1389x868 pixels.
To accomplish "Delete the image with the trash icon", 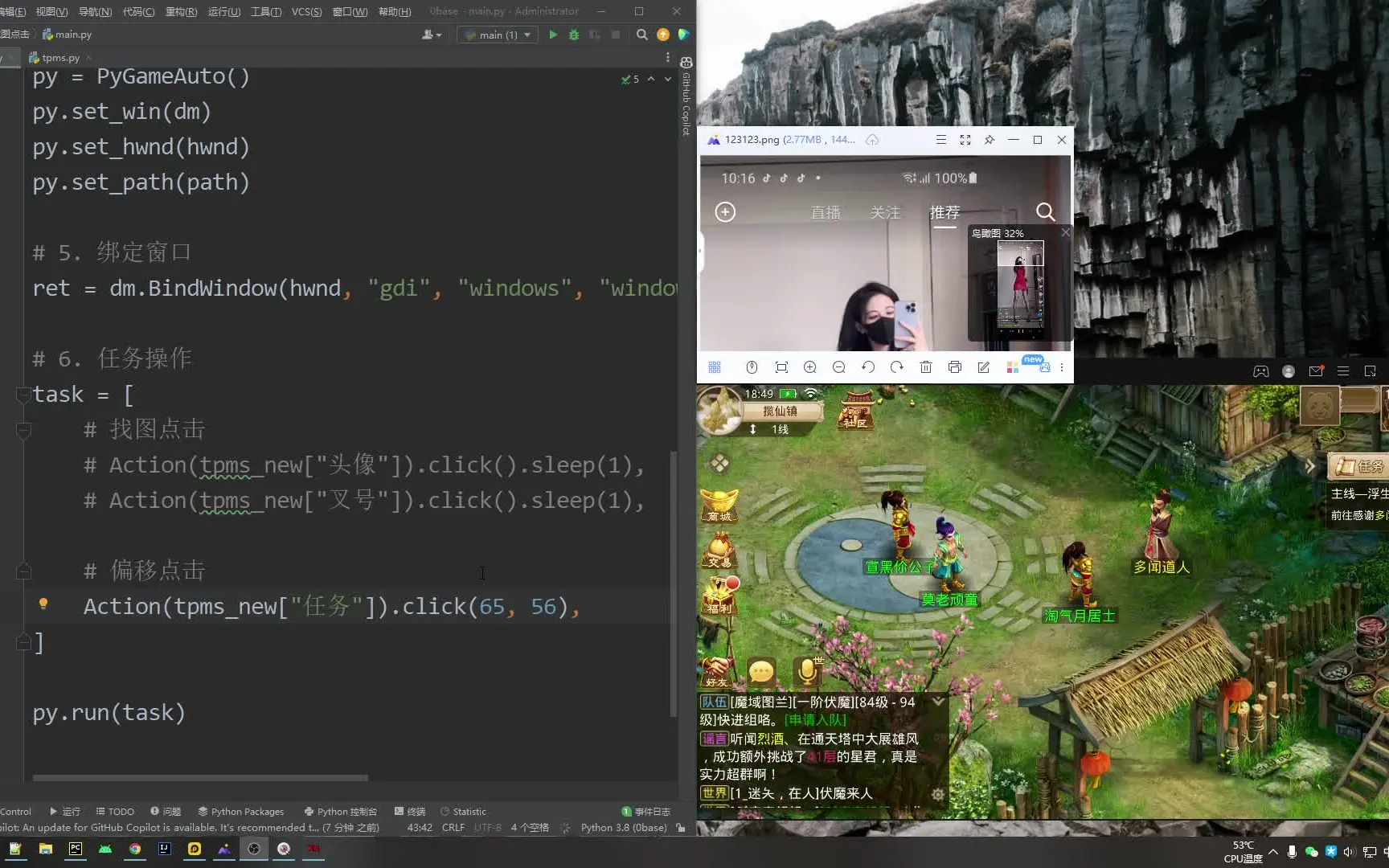I will (x=926, y=367).
